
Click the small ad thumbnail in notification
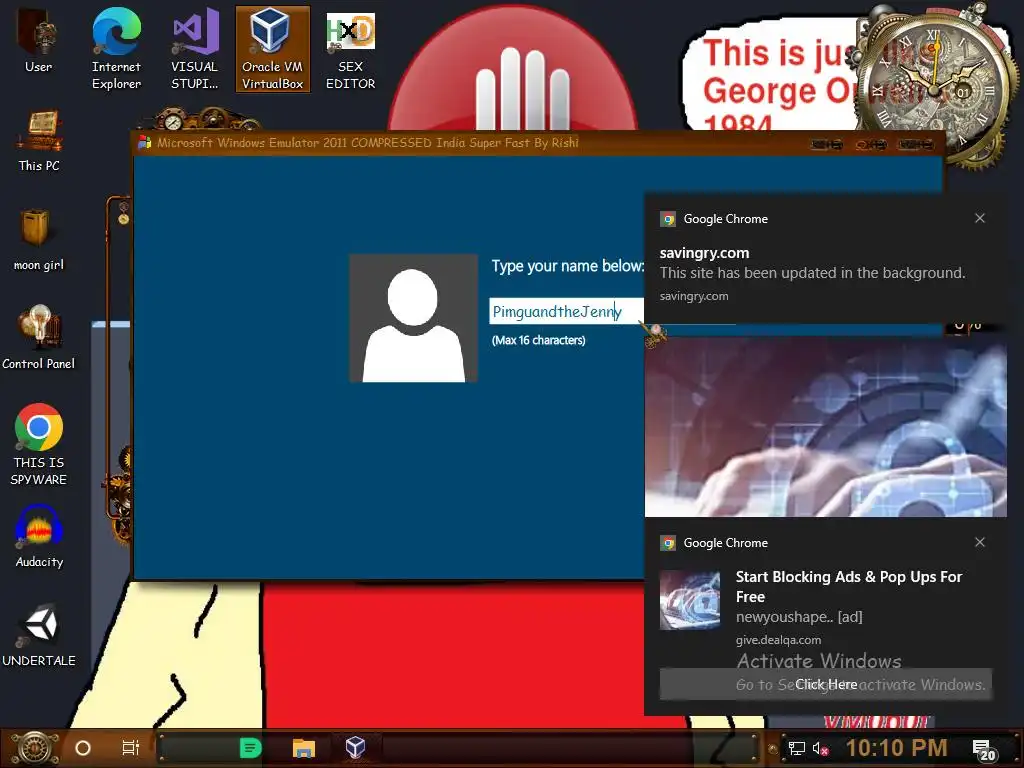(690, 600)
